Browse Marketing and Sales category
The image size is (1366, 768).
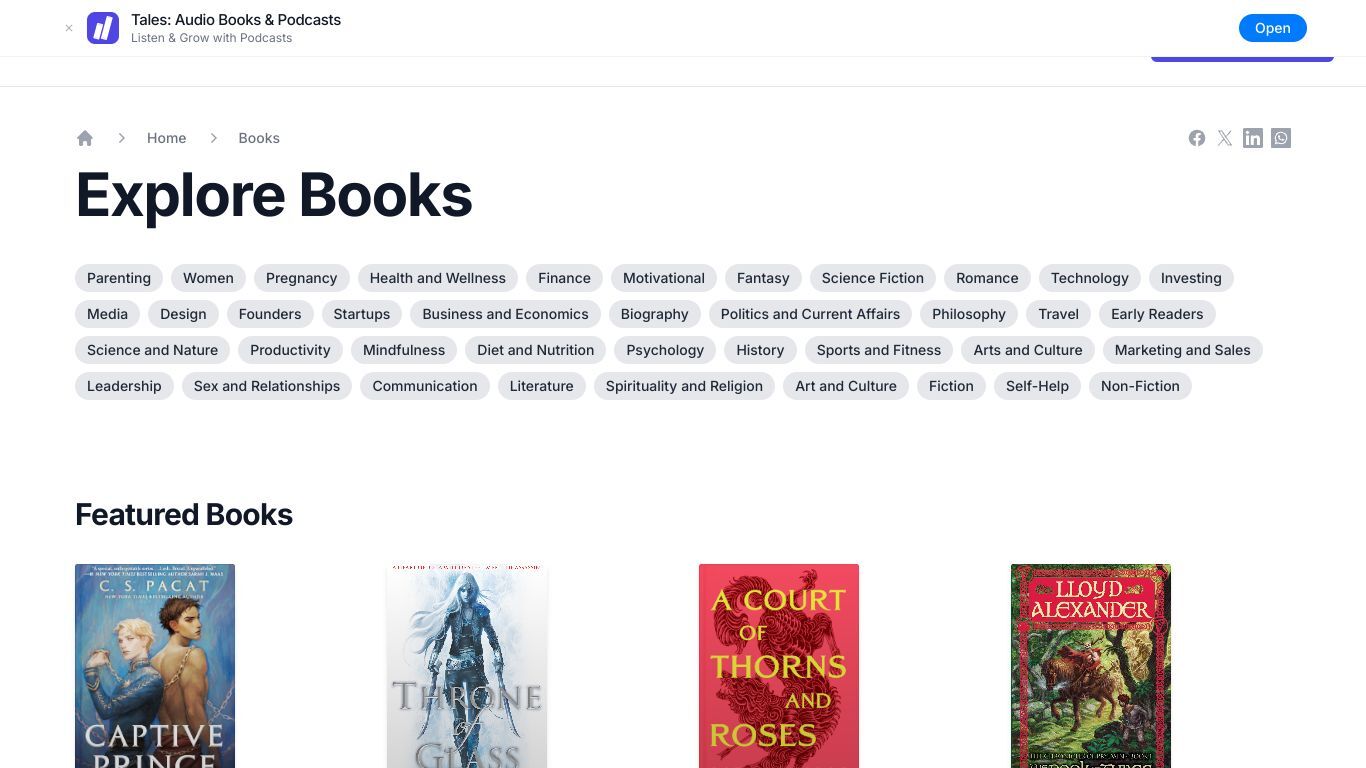tap(1182, 350)
